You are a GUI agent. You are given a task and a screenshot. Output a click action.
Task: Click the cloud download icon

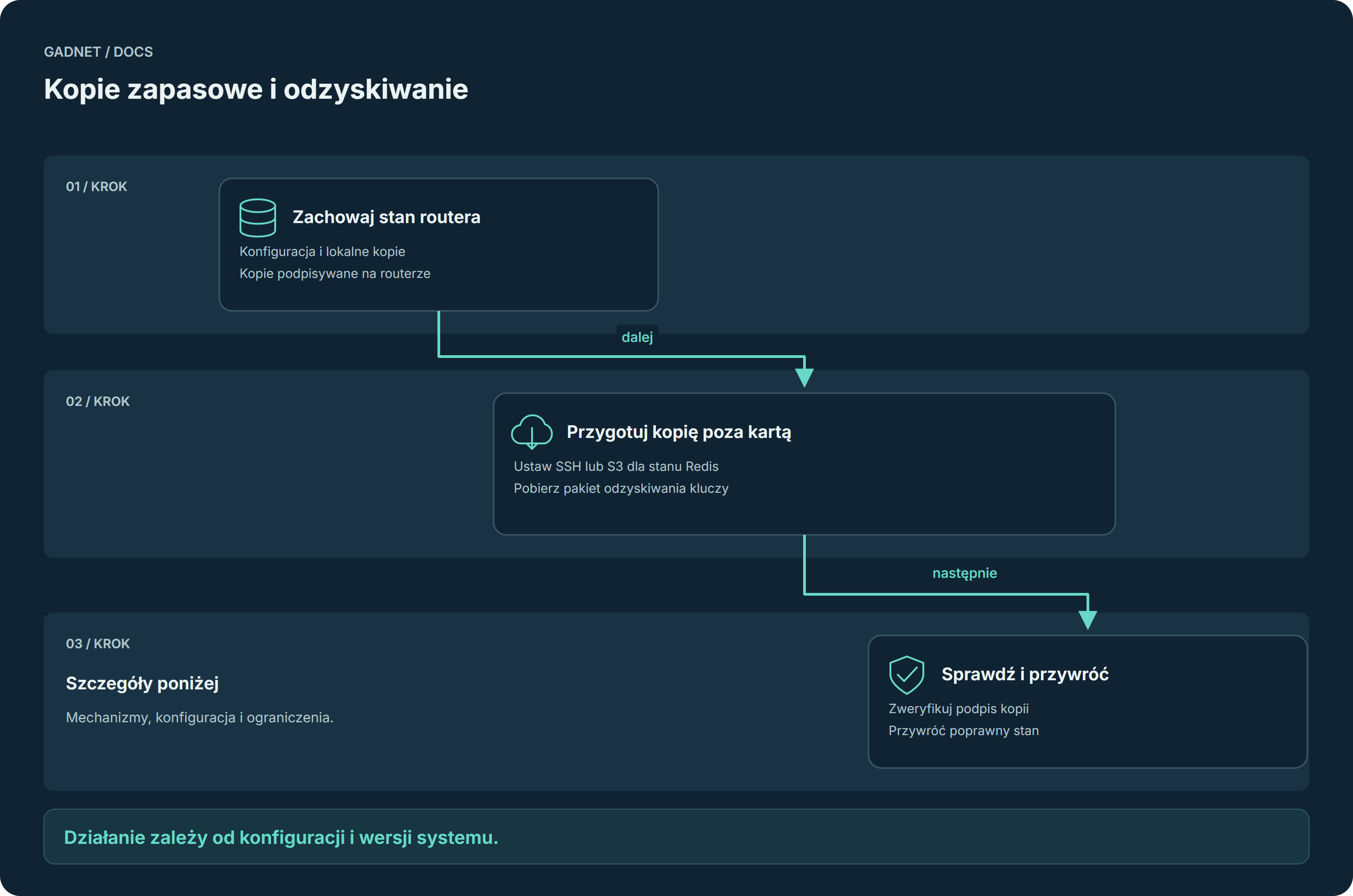(x=532, y=432)
